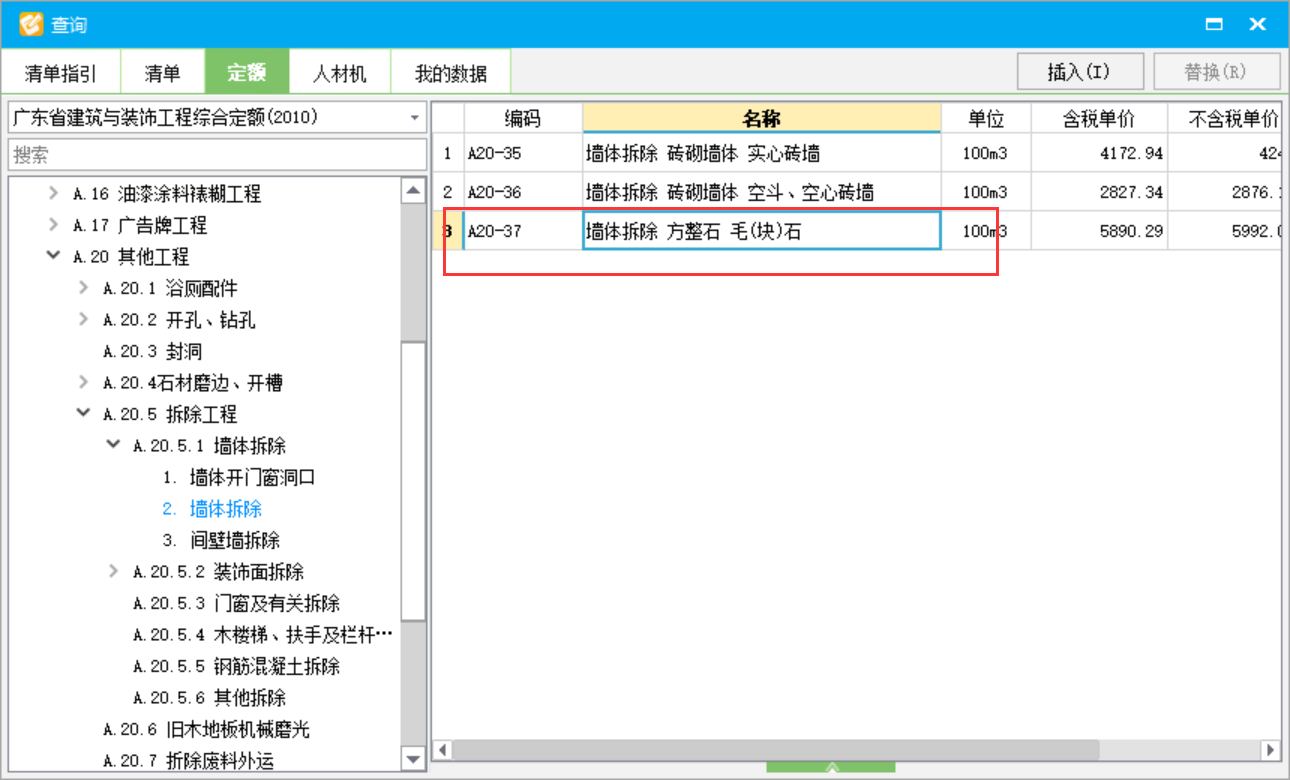Screen dimensions: 1290x780
Task: Click the 含税单价 column header
Action: (x=1099, y=118)
